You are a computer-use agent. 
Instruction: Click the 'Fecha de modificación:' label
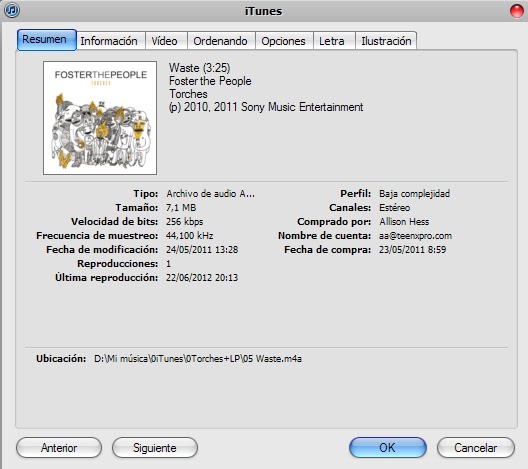[102, 249]
